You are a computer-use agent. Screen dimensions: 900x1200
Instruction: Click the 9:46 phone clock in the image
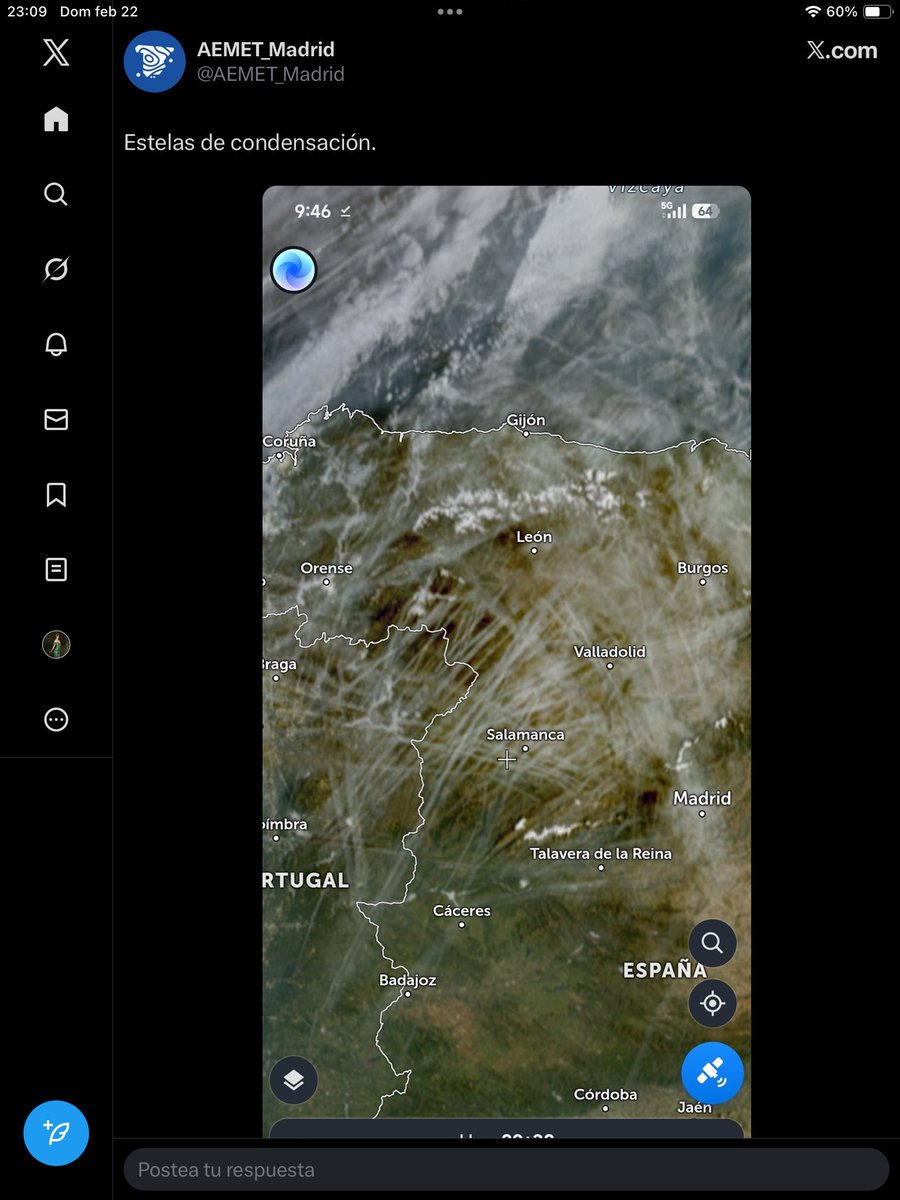coord(312,211)
